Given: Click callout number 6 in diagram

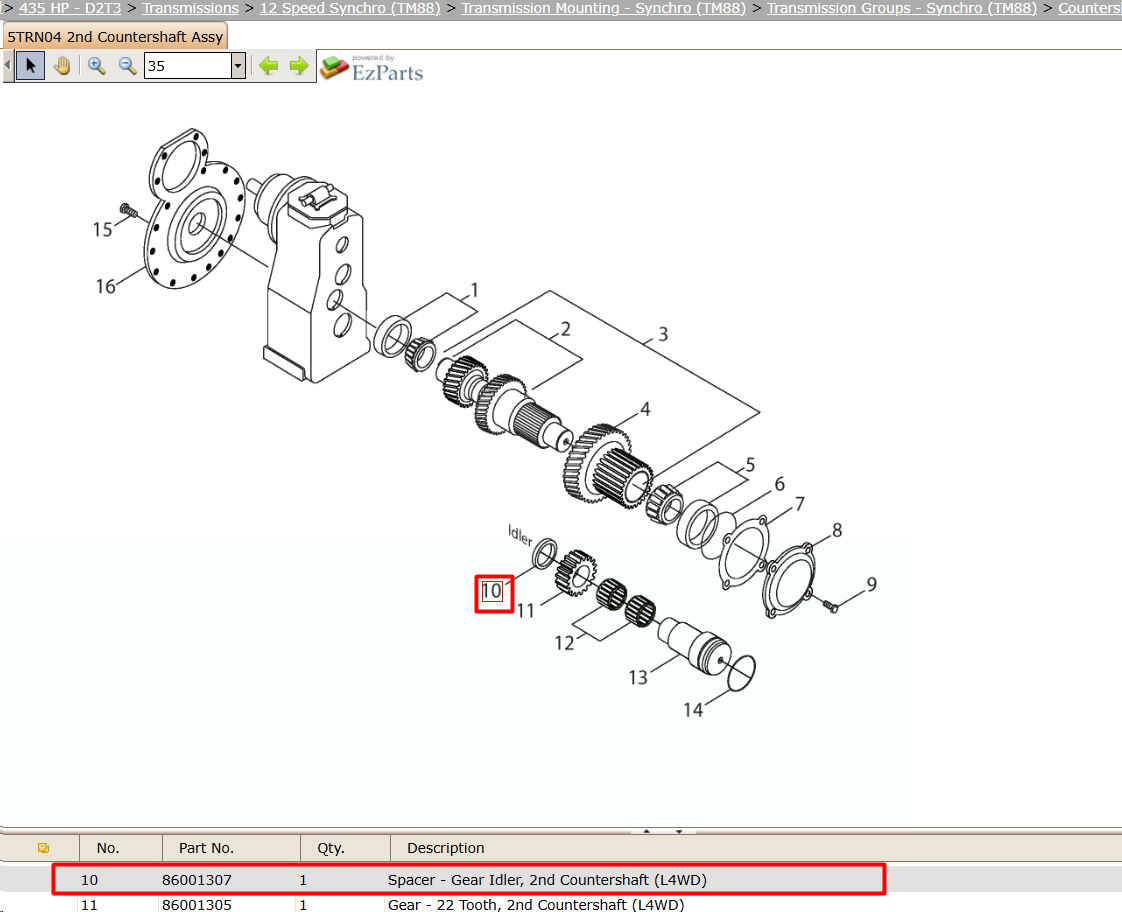Looking at the screenshot, I should (779, 484).
